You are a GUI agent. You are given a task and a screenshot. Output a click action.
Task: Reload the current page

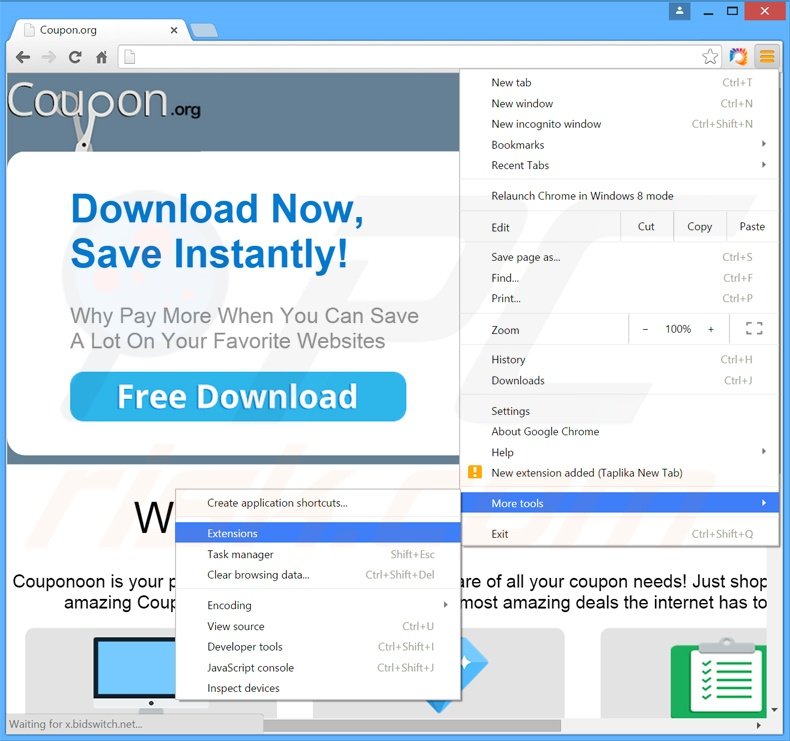pyautogui.click(x=75, y=57)
